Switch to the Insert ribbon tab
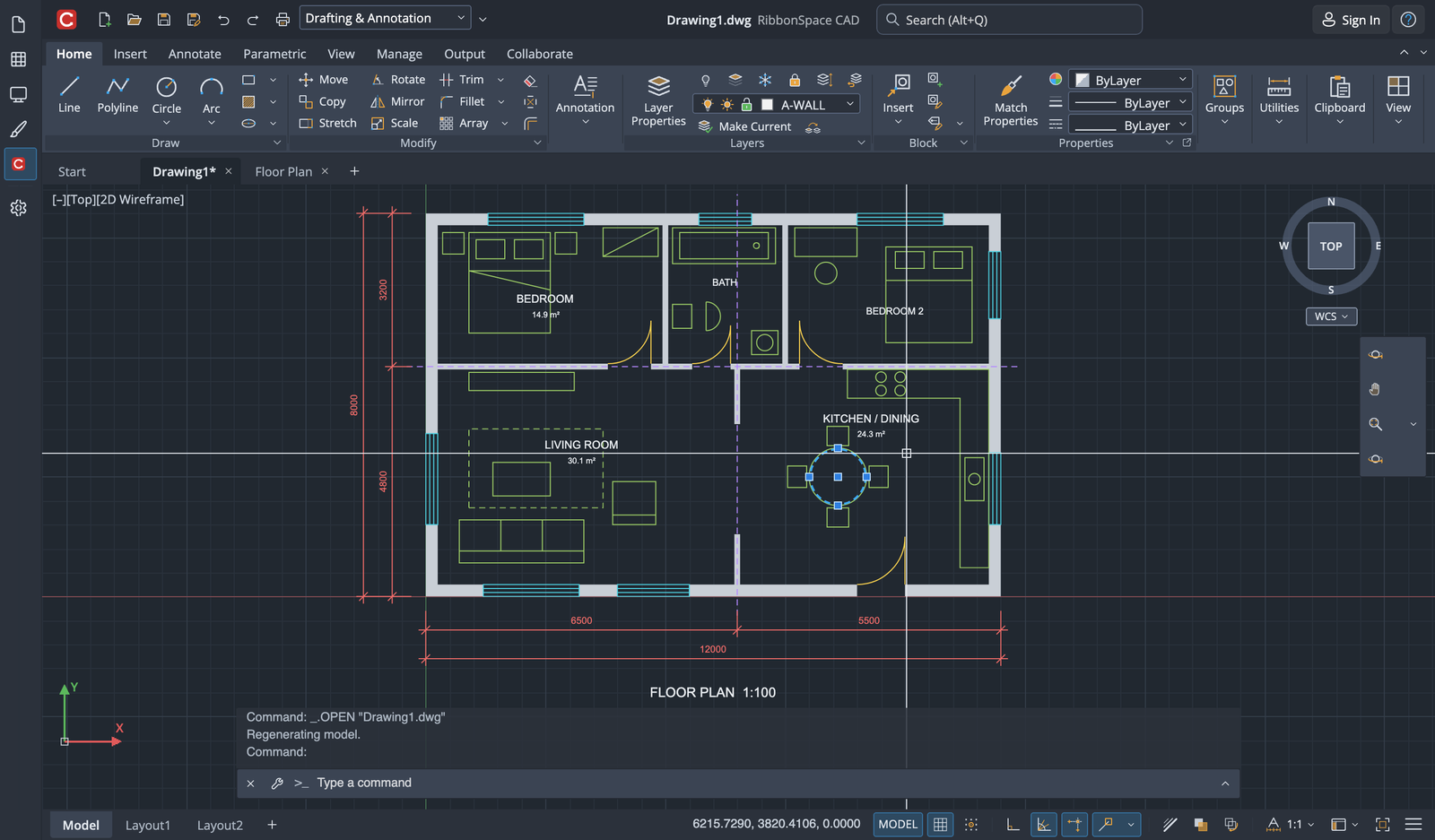 point(130,54)
